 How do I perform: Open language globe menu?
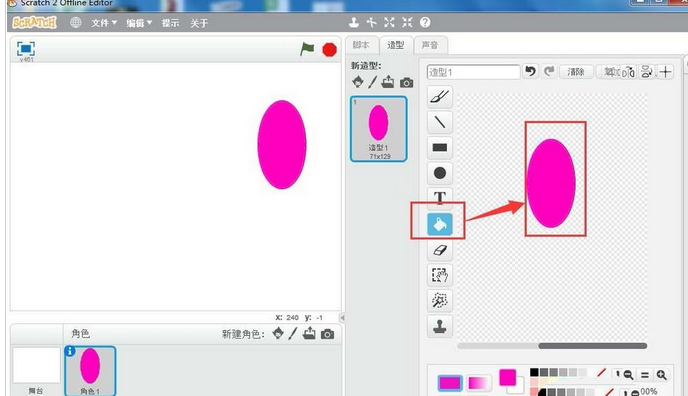point(75,22)
